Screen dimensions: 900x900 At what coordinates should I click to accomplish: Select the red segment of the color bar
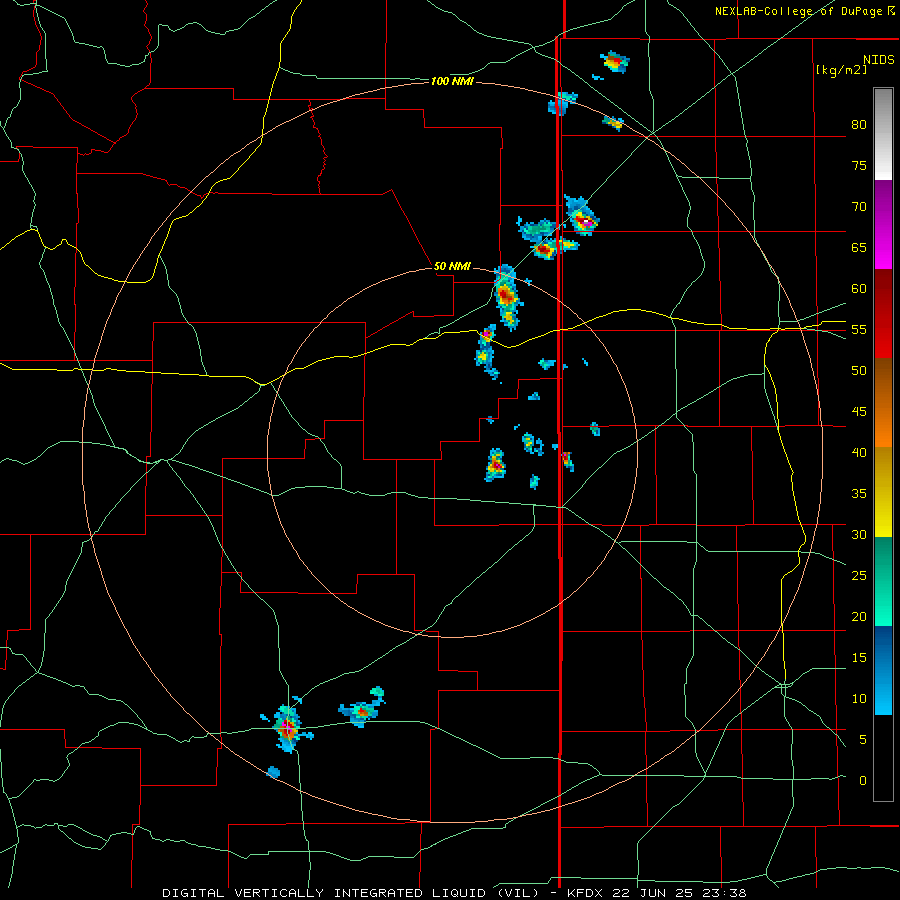point(883,314)
